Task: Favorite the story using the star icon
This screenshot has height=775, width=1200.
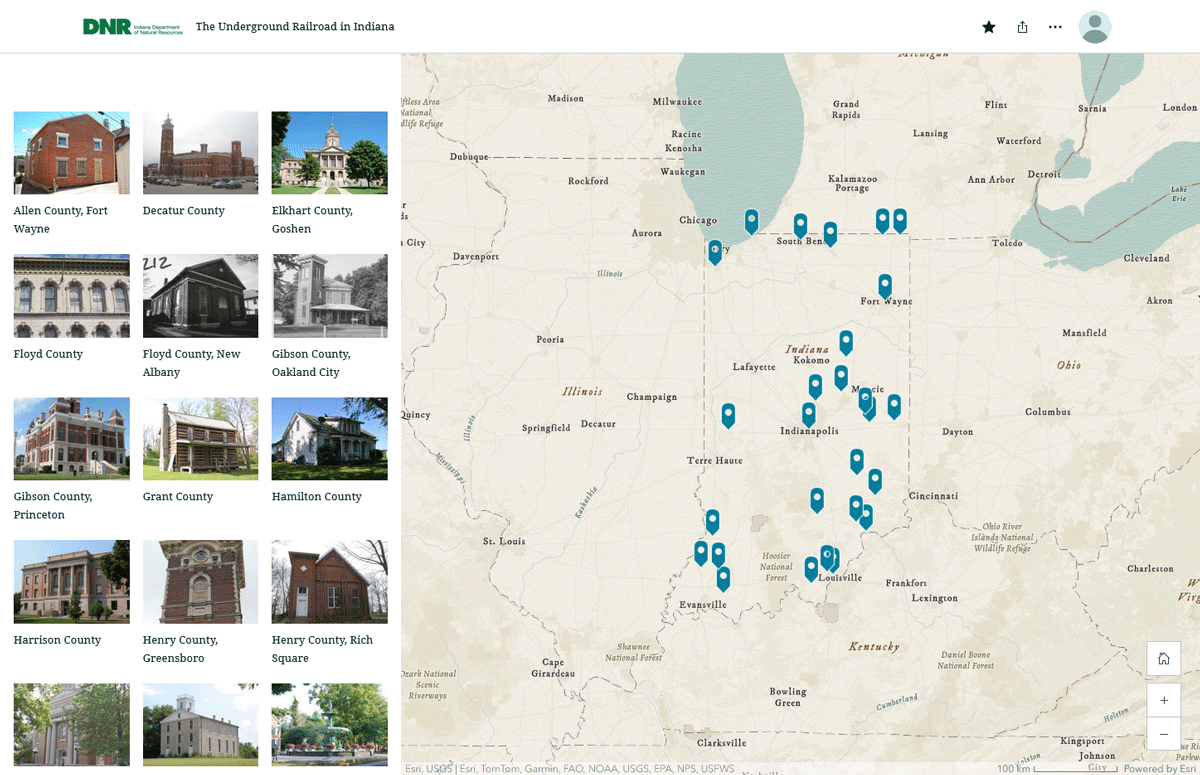Action: [988, 27]
